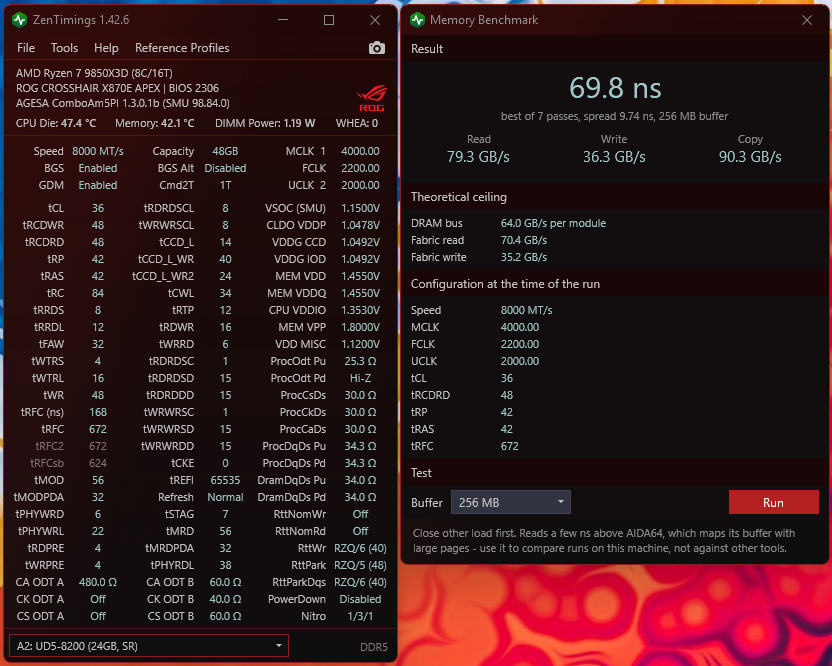Select the Read 79.3 GB/s value
The width and height of the screenshot is (832, 666).
click(478, 157)
